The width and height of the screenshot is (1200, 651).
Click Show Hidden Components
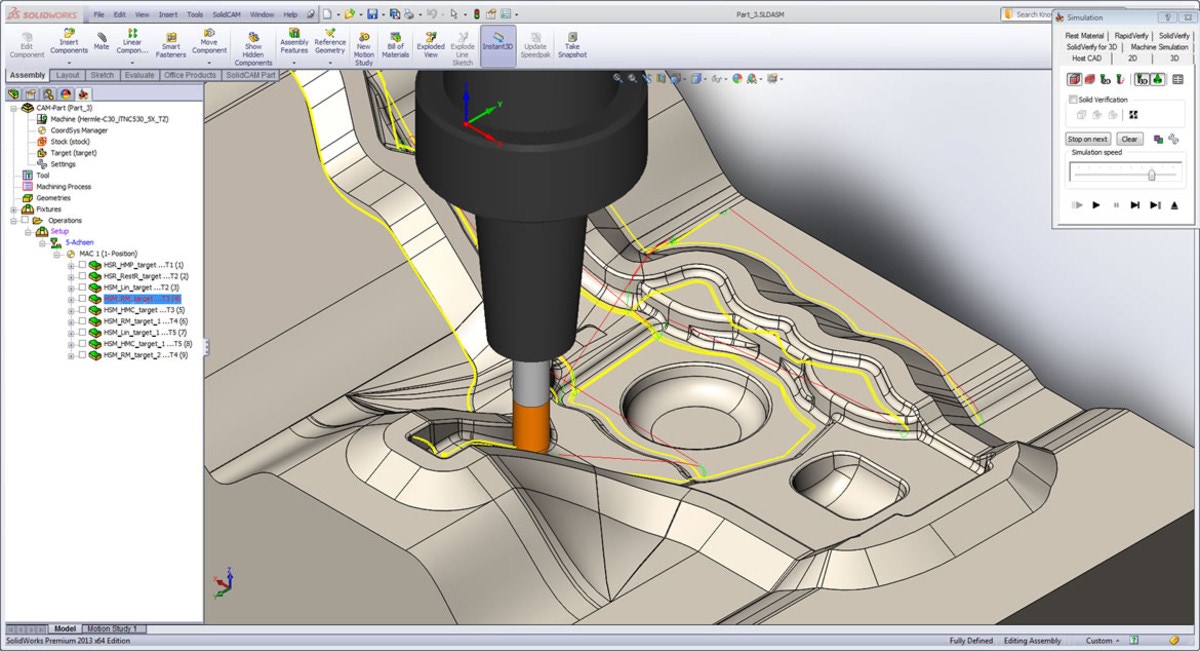point(253,48)
